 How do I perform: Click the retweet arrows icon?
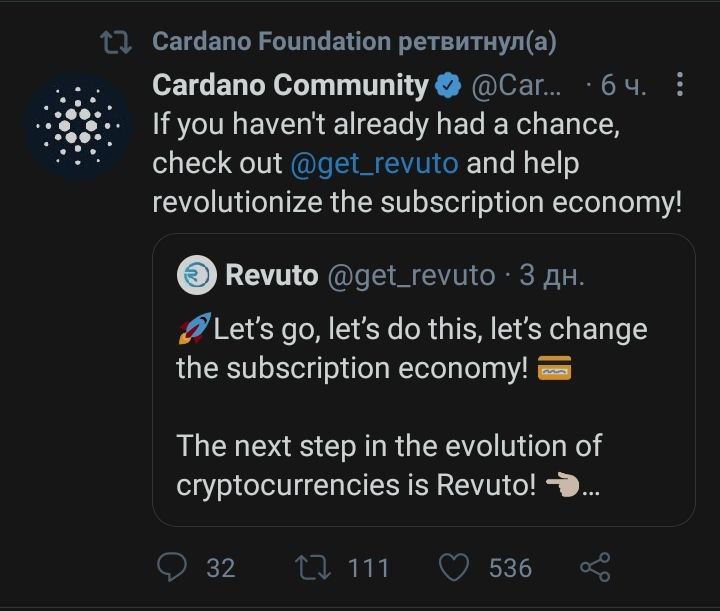(315, 568)
